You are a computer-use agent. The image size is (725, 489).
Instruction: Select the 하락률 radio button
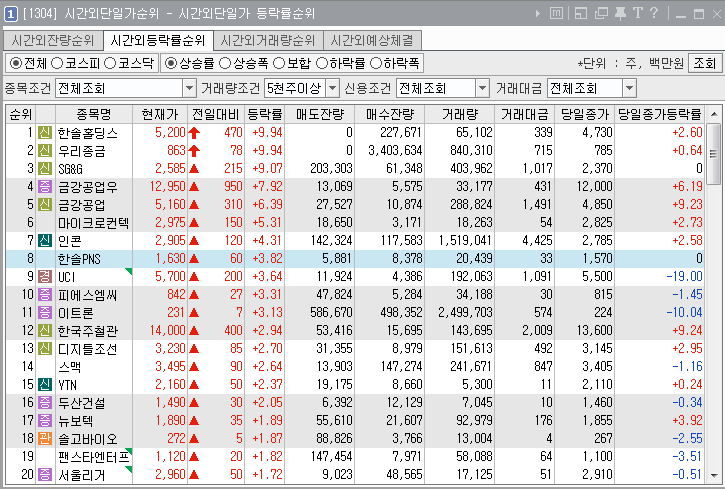[322, 63]
